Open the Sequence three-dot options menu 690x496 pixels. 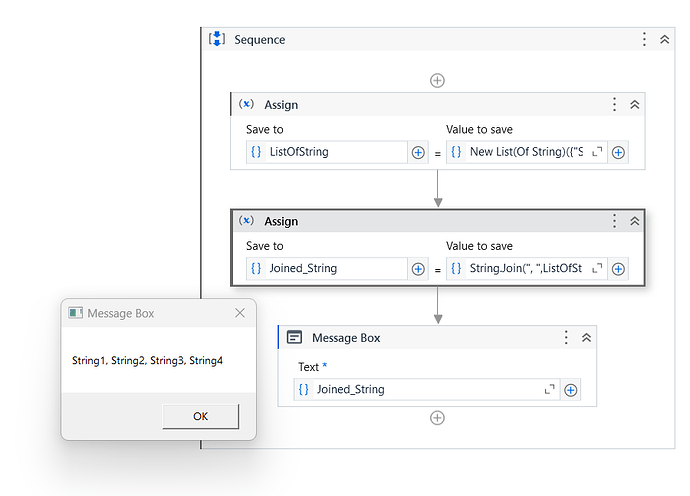(644, 40)
